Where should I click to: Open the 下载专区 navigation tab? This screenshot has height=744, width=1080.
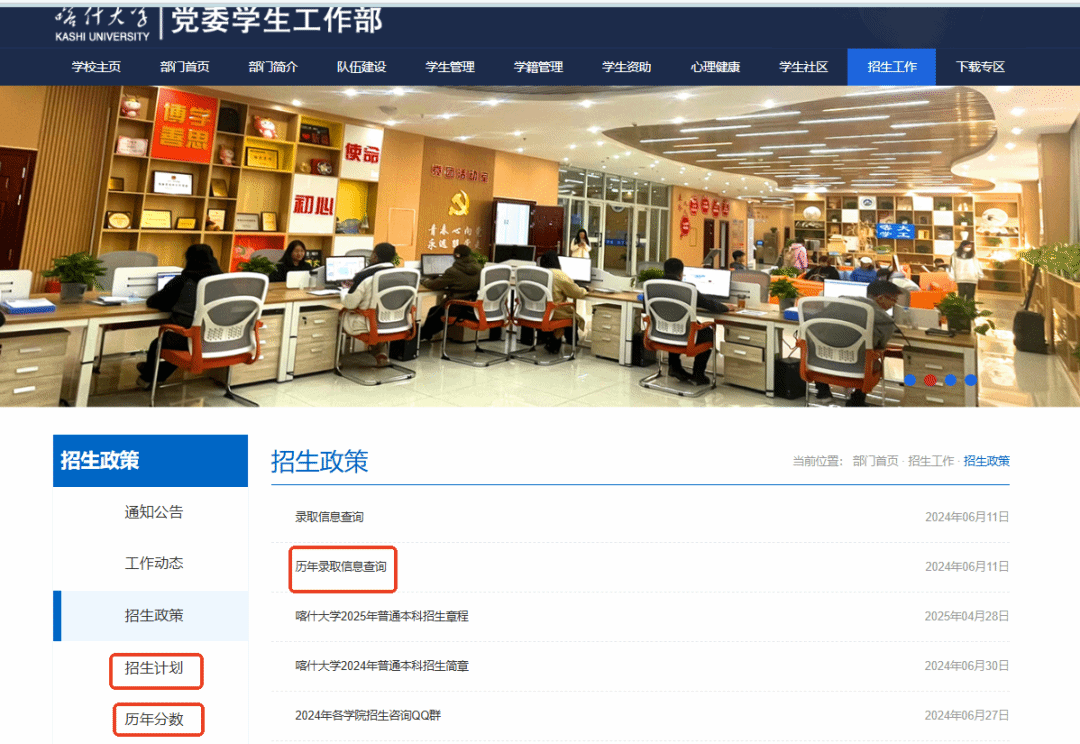point(980,67)
